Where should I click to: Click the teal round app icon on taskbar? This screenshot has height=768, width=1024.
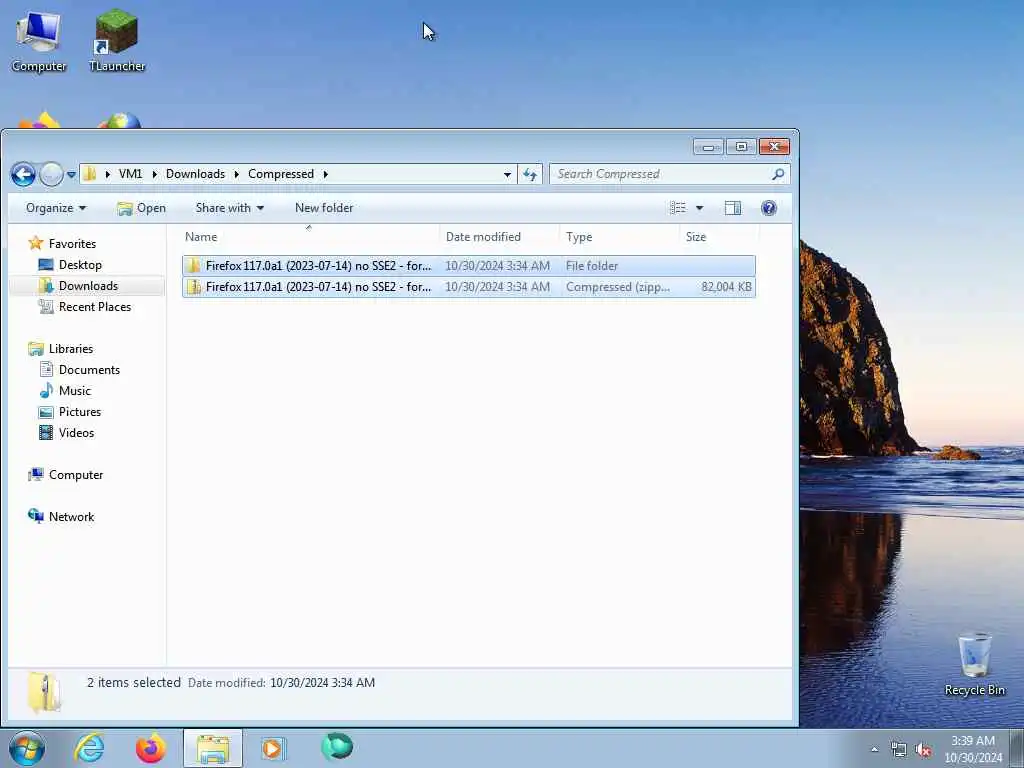(337, 747)
